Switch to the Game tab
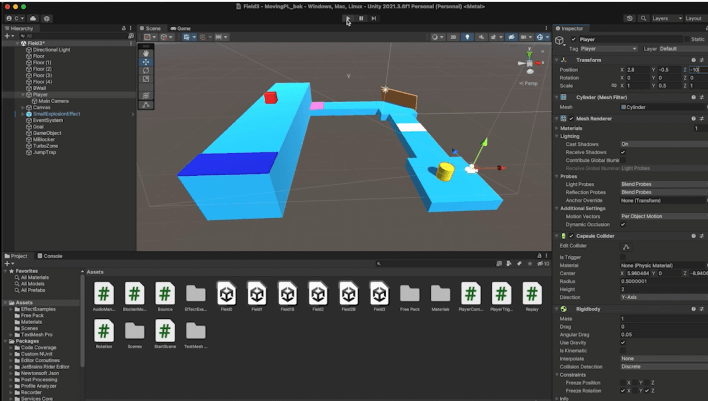Viewport: 708px width, 401px height. point(183,28)
